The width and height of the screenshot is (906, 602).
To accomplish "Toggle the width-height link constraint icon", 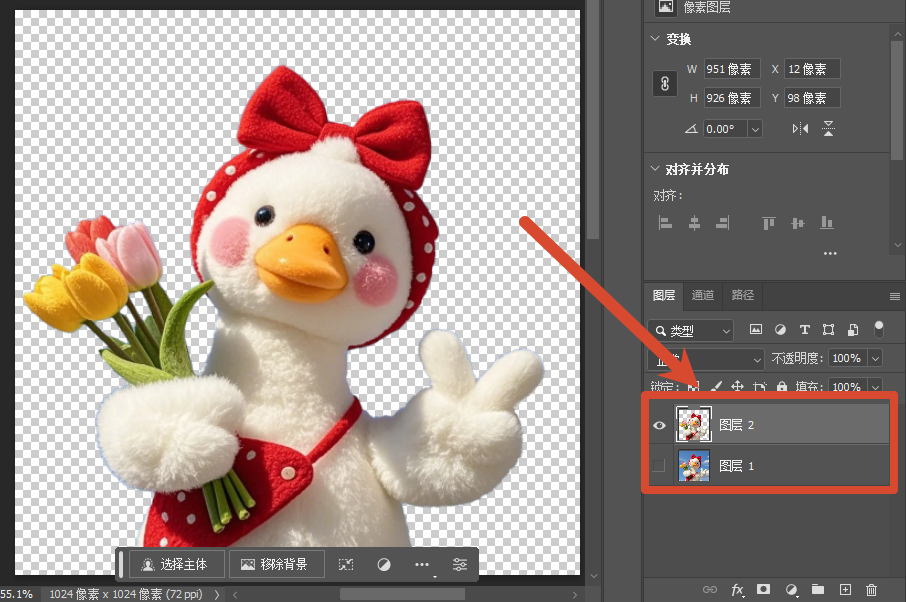I will [x=664, y=84].
